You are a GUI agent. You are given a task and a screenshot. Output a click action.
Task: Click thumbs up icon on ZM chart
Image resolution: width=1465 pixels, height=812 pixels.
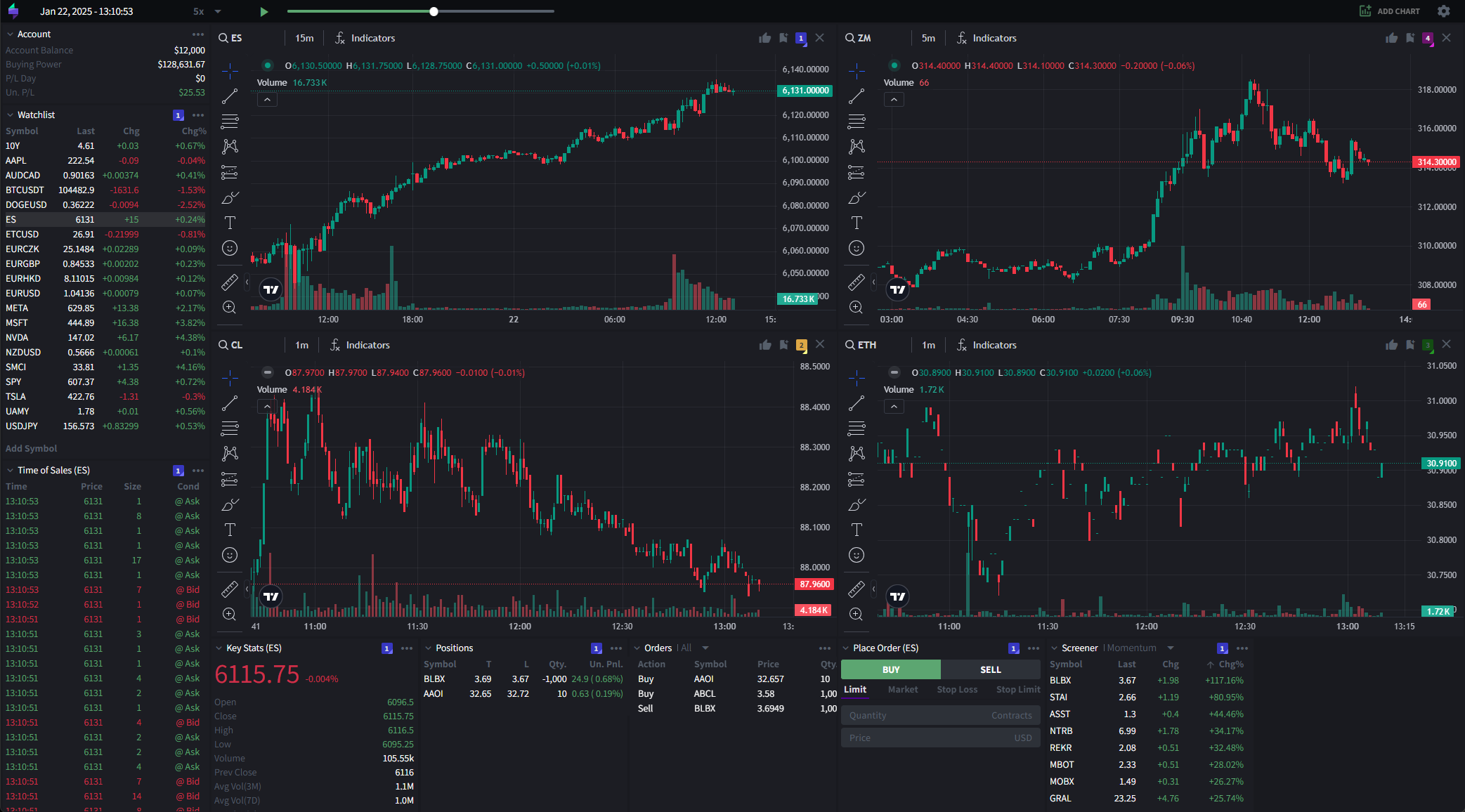pyautogui.click(x=1391, y=38)
